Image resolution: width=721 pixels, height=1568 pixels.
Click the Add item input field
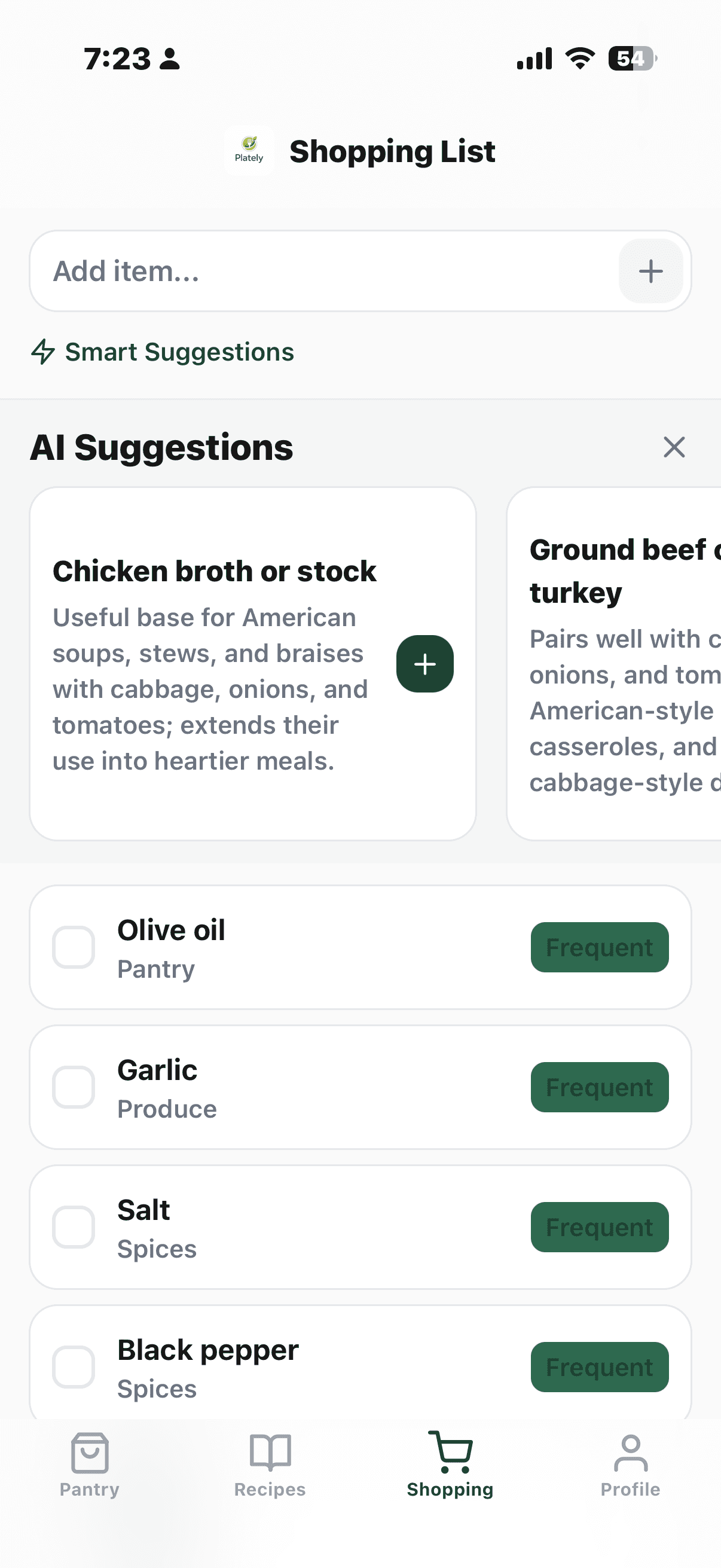[x=304, y=271]
